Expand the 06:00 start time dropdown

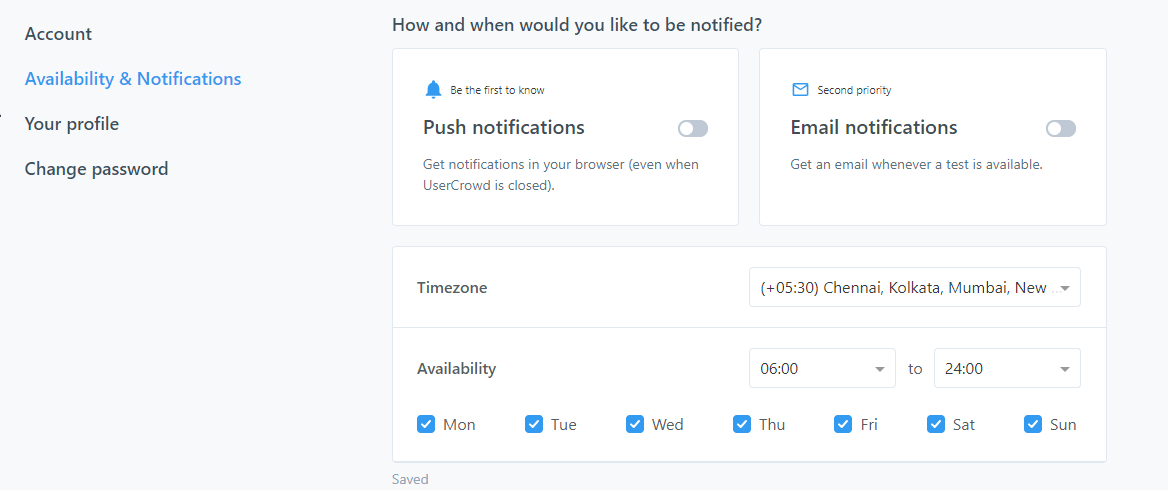822,368
